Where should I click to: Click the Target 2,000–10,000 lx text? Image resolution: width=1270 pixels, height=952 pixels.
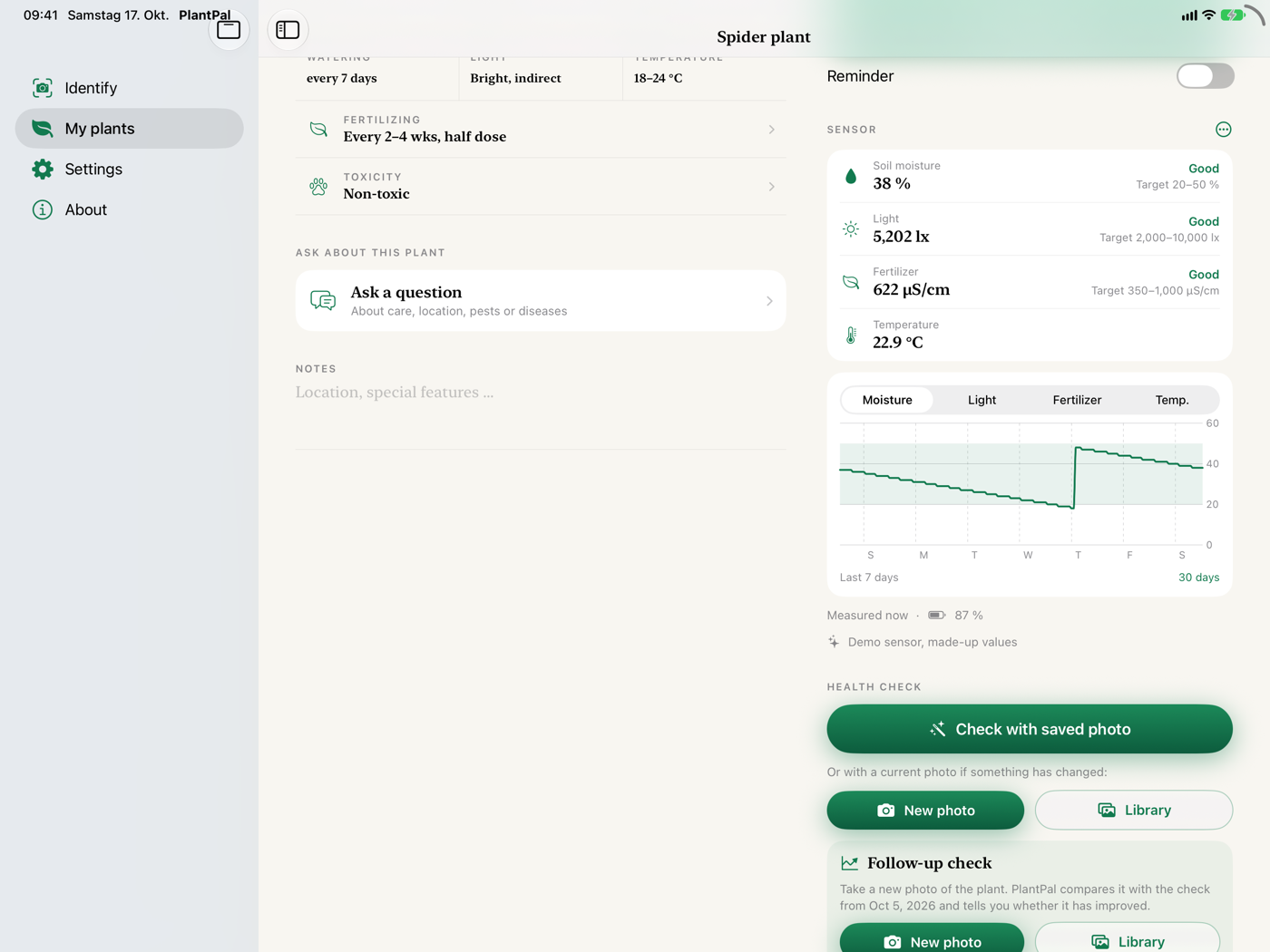[x=1159, y=238]
